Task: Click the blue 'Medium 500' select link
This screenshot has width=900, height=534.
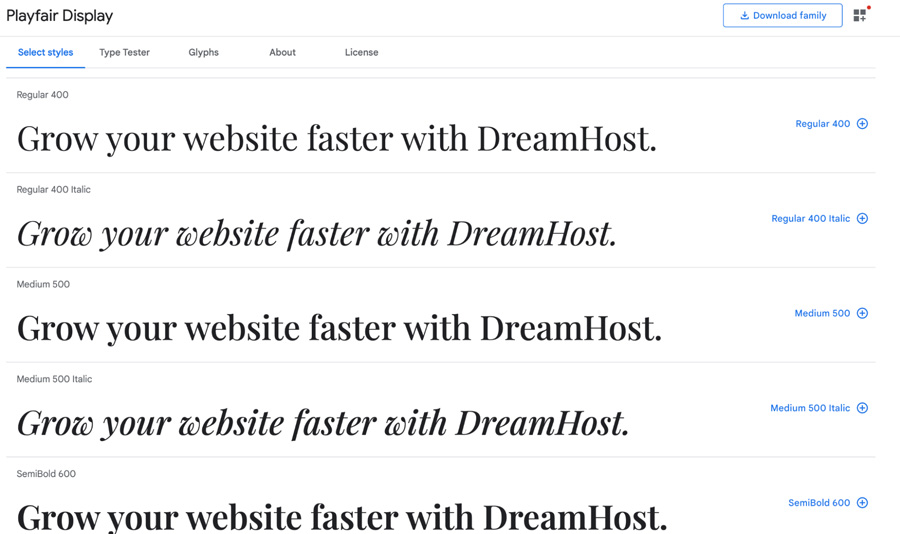Action: click(x=822, y=313)
